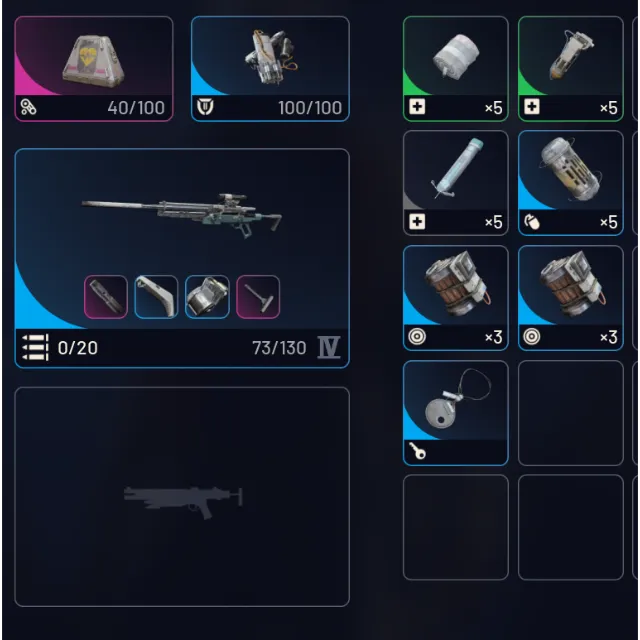Select the magazine attachment slot

tap(207, 297)
